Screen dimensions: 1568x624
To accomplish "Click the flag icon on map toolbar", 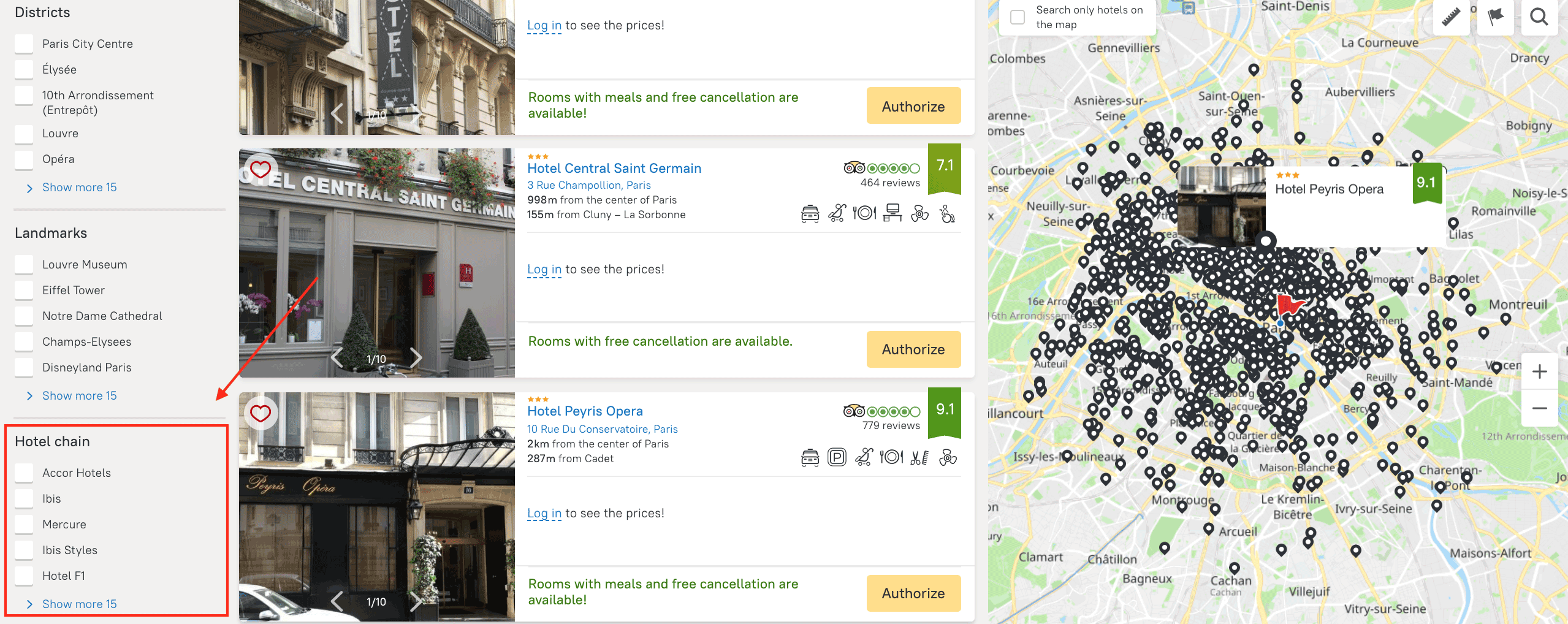I will point(1496,17).
